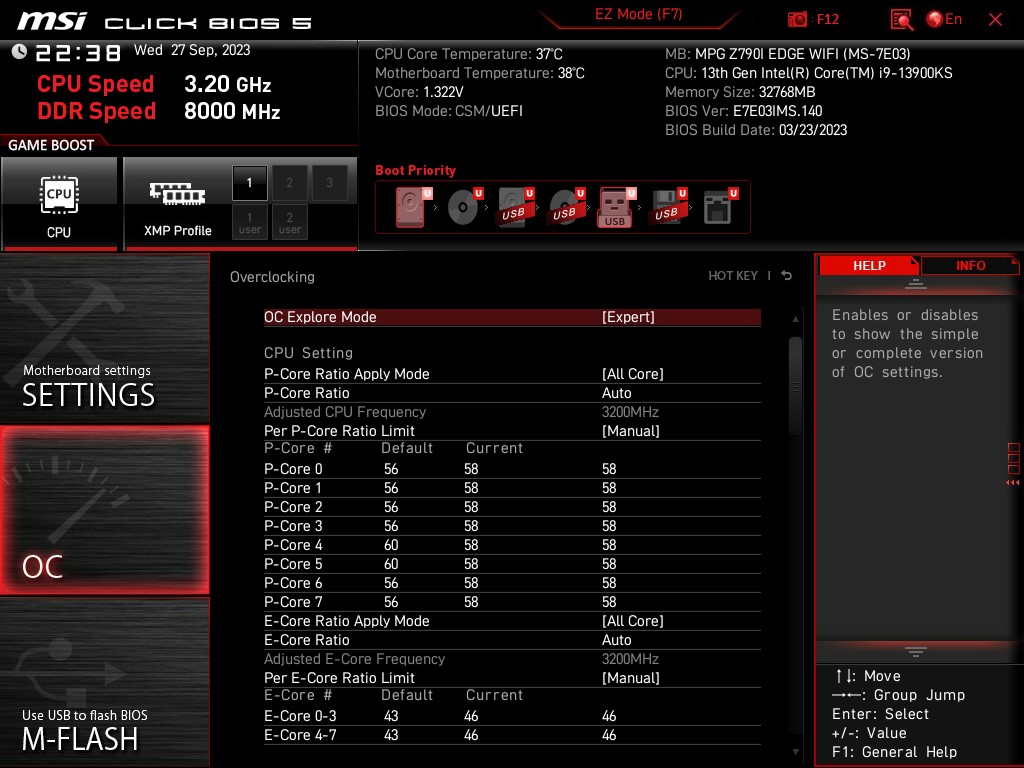The height and width of the screenshot is (768, 1024).
Task: Click the MSI logo
Action: point(52,21)
